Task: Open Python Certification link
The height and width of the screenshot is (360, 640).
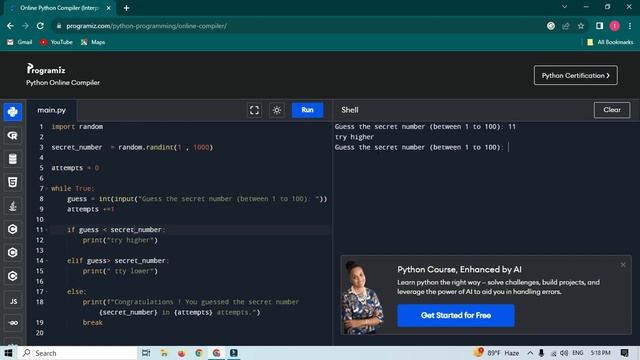Action: [576, 76]
